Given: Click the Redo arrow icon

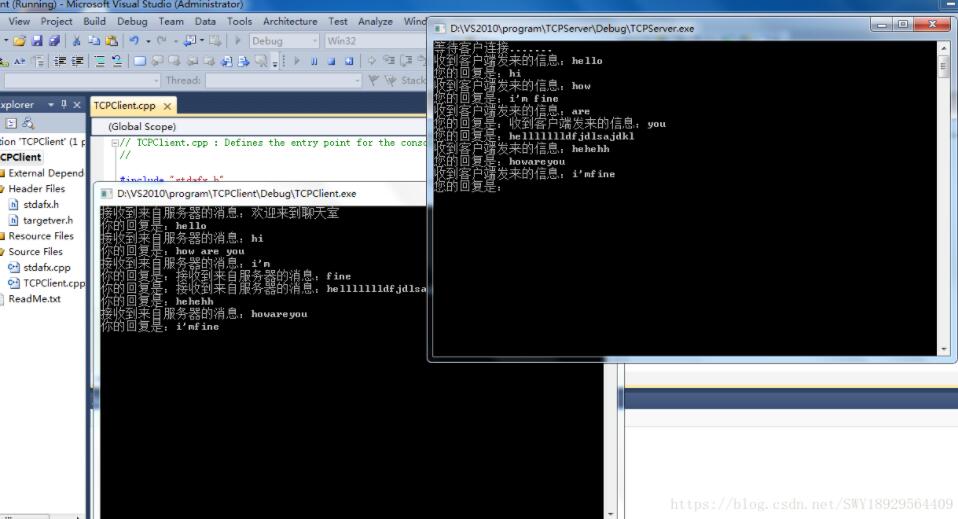Looking at the screenshot, I should click(x=161, y=41).
